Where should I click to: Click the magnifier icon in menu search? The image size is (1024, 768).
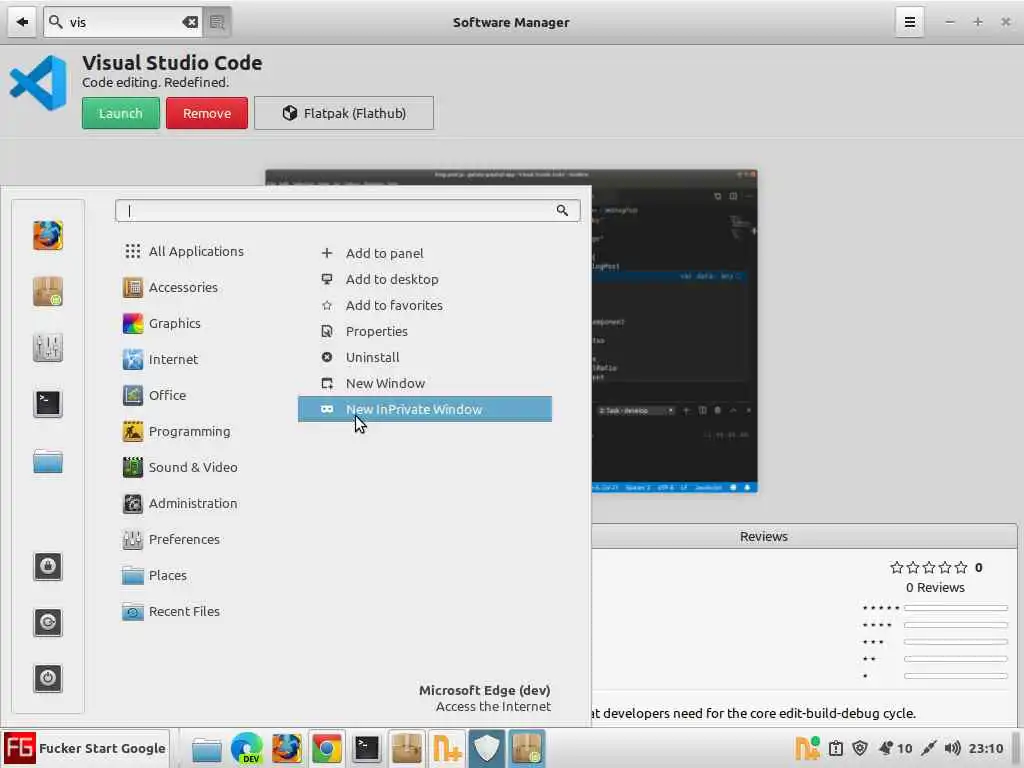tap(562, 210)
